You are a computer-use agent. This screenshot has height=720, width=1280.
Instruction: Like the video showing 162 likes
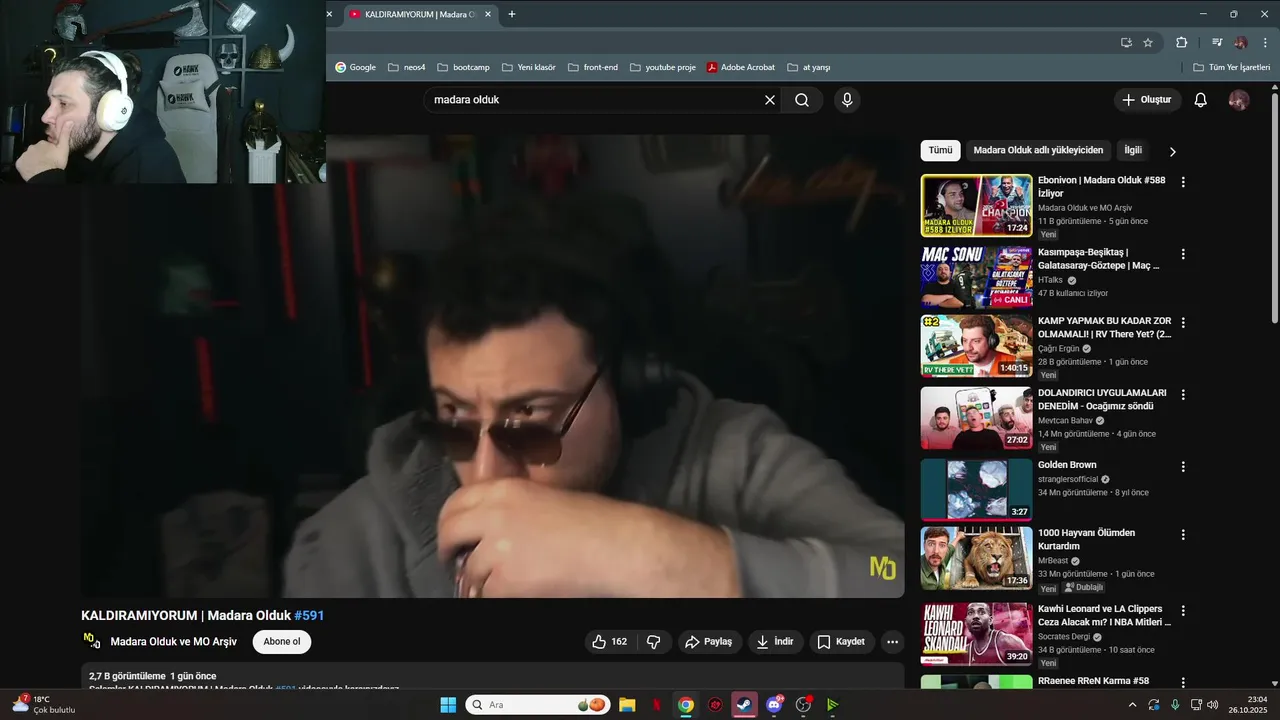click(610, 642)
